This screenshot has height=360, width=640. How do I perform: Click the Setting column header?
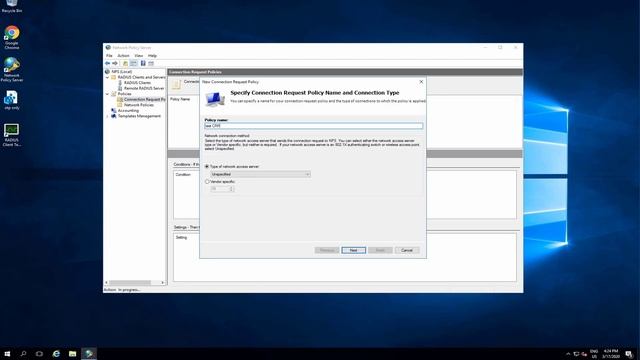click(181, 238)
